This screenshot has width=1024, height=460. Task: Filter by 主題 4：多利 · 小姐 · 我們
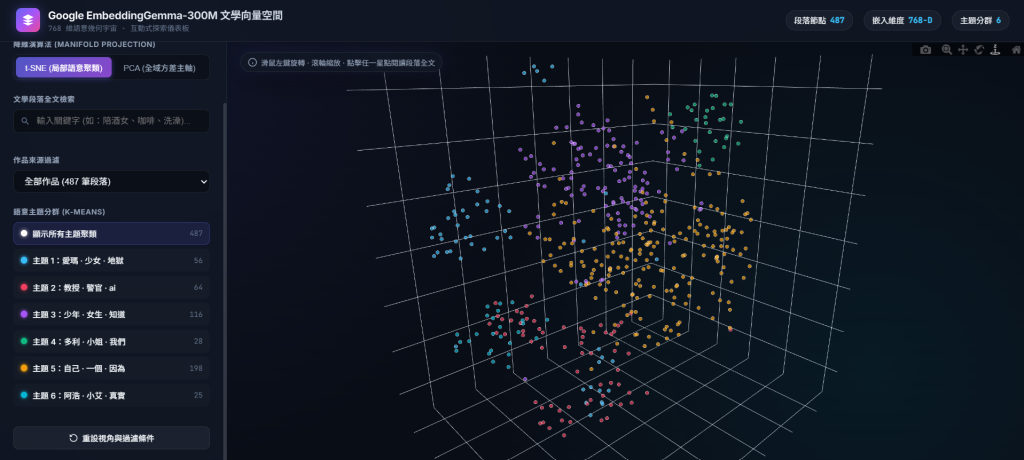pos(111,341)
